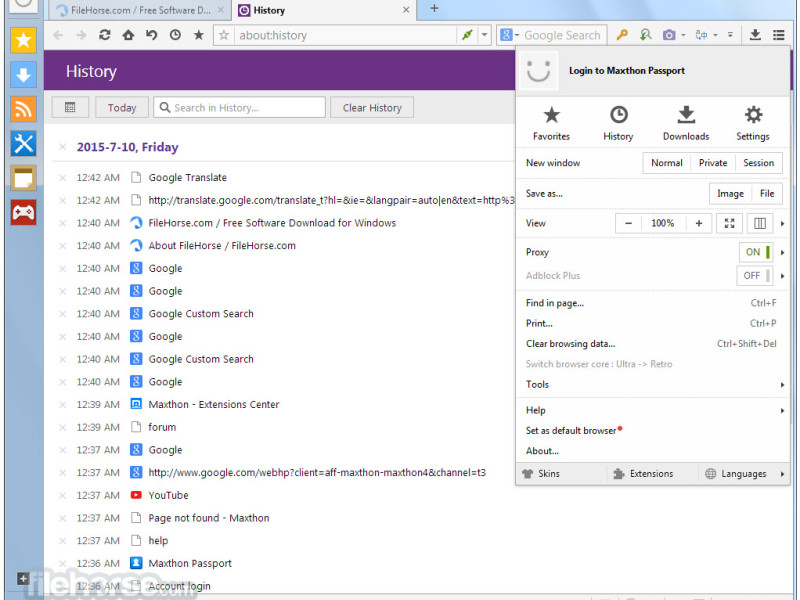
Task: Toggle the Proxy ON switch
Action: point(756,252)
